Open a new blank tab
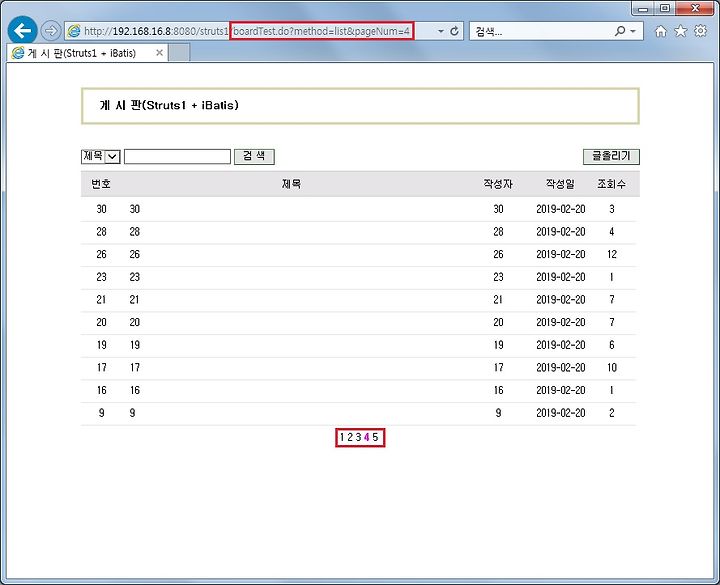720x585 pixels. pos(180,53)
